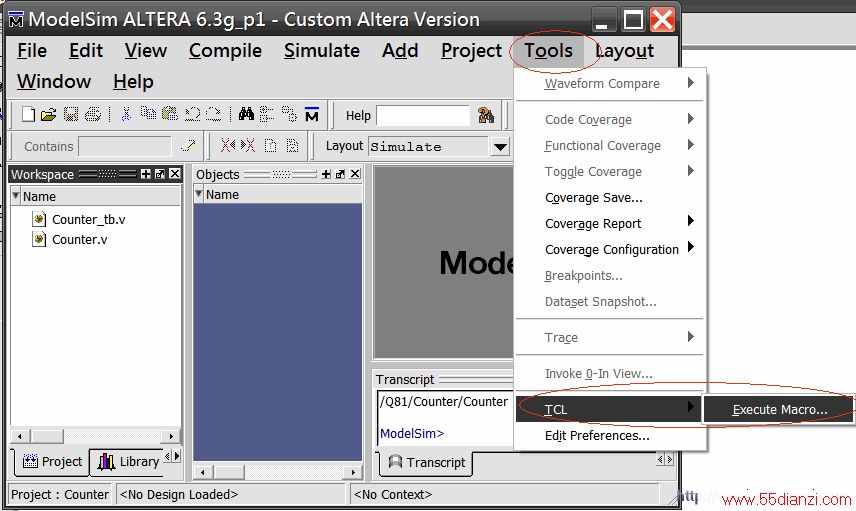856x511 pixels.
Task: Click the Layout combo box showing Simulate
Action: [x=439, y=146]
